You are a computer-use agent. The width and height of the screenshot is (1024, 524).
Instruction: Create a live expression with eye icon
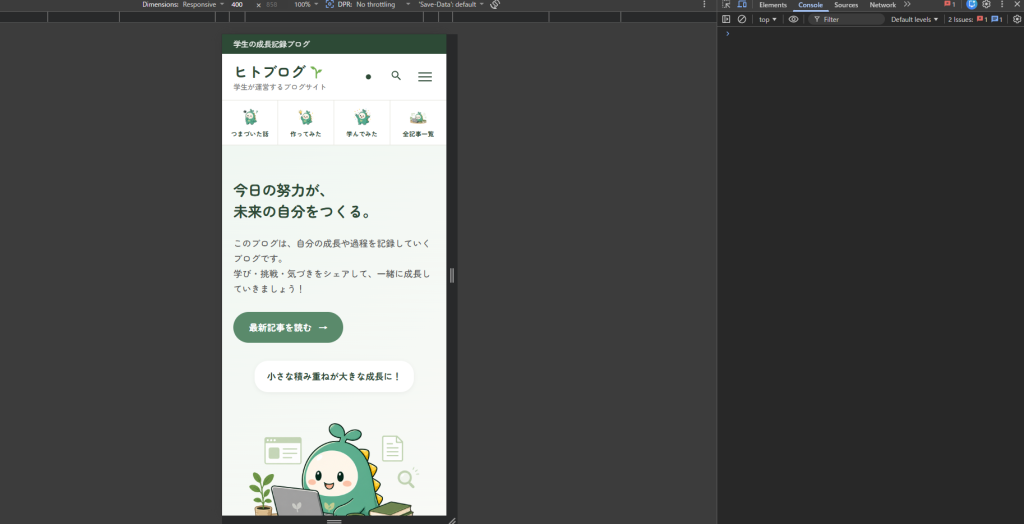coord(793,20)
